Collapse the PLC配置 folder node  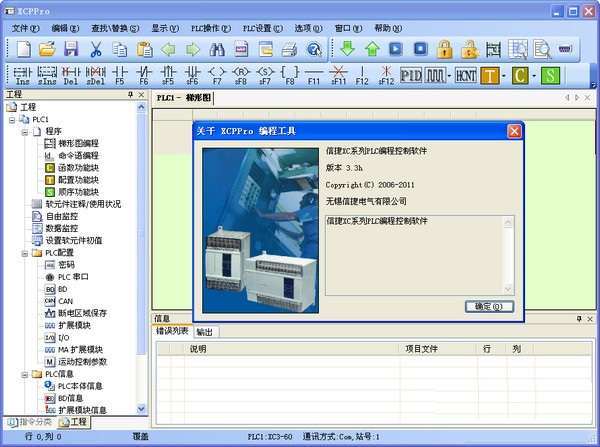[25, 253]
